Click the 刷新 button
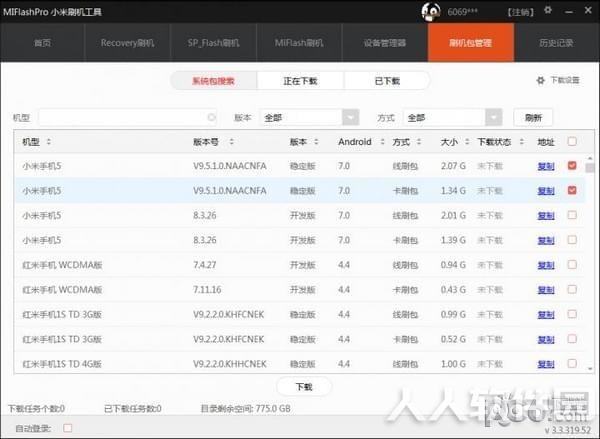The width and height of the screenshot is (600, 439). 533,118
